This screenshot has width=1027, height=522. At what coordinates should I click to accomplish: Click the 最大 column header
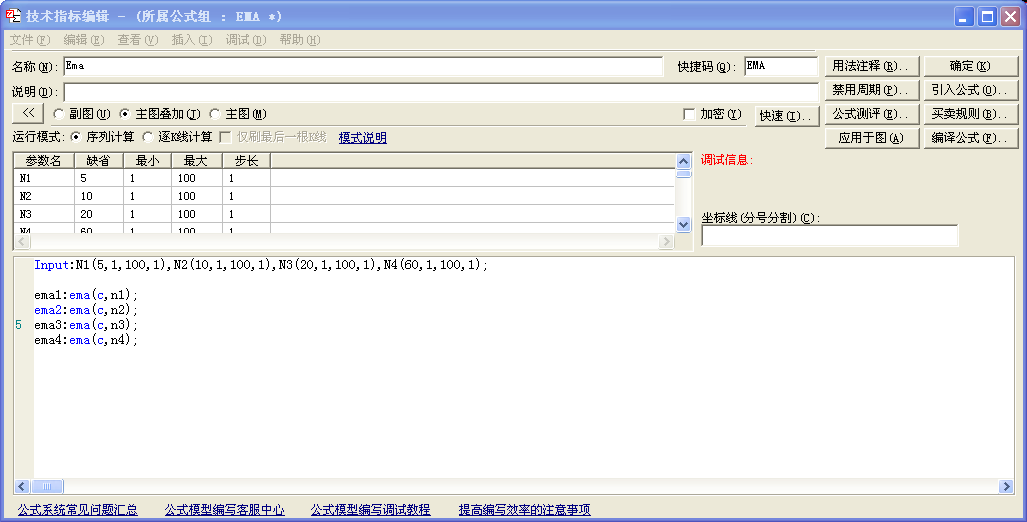tap(196, 160)
